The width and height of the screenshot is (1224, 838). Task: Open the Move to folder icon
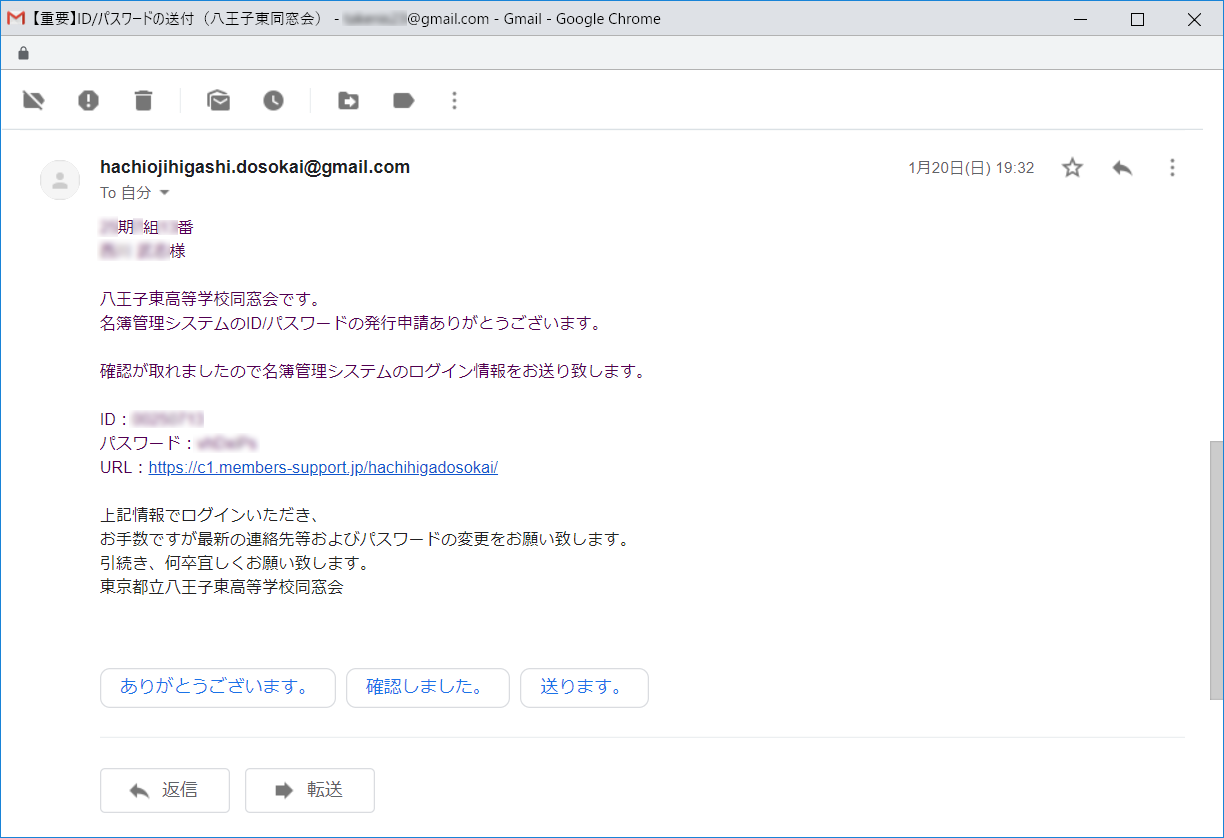click(348, 100)
